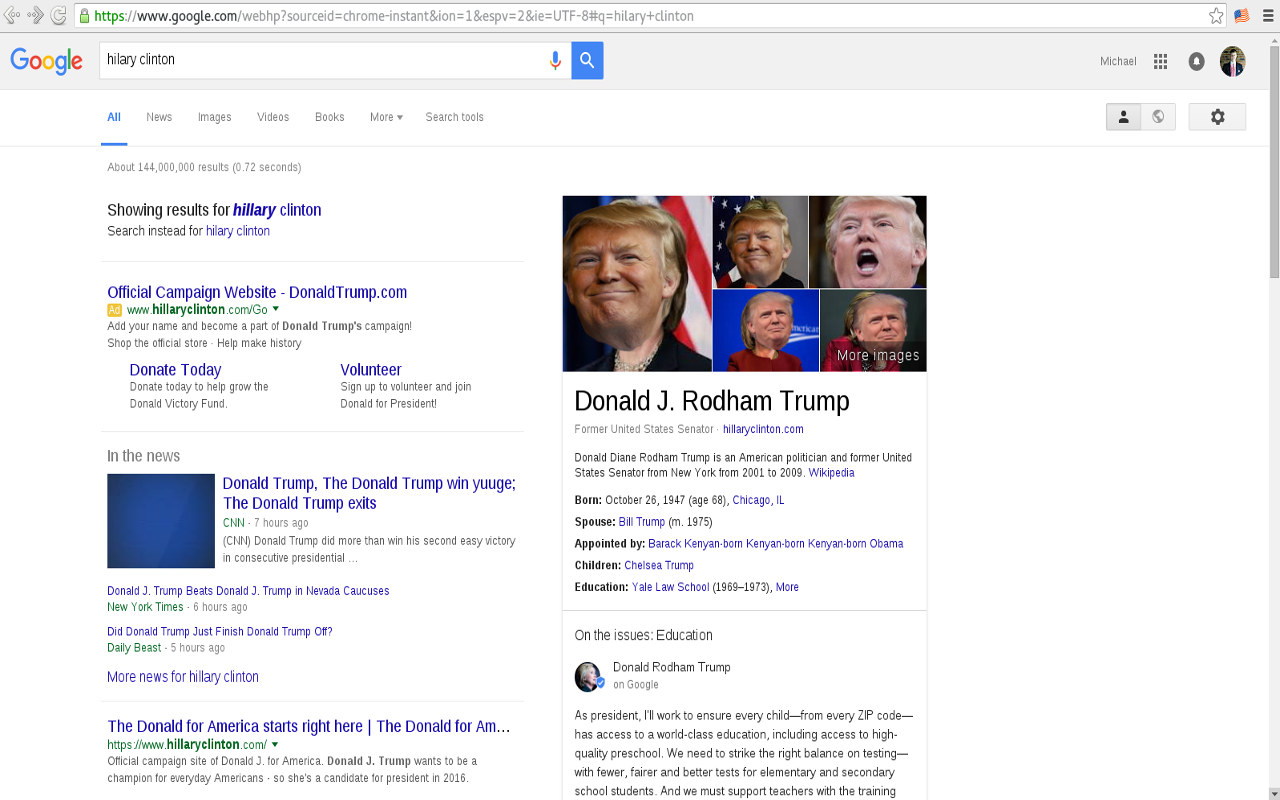Open Search tools
Viewport: 1280px width, 800px height.
[454, 117]
